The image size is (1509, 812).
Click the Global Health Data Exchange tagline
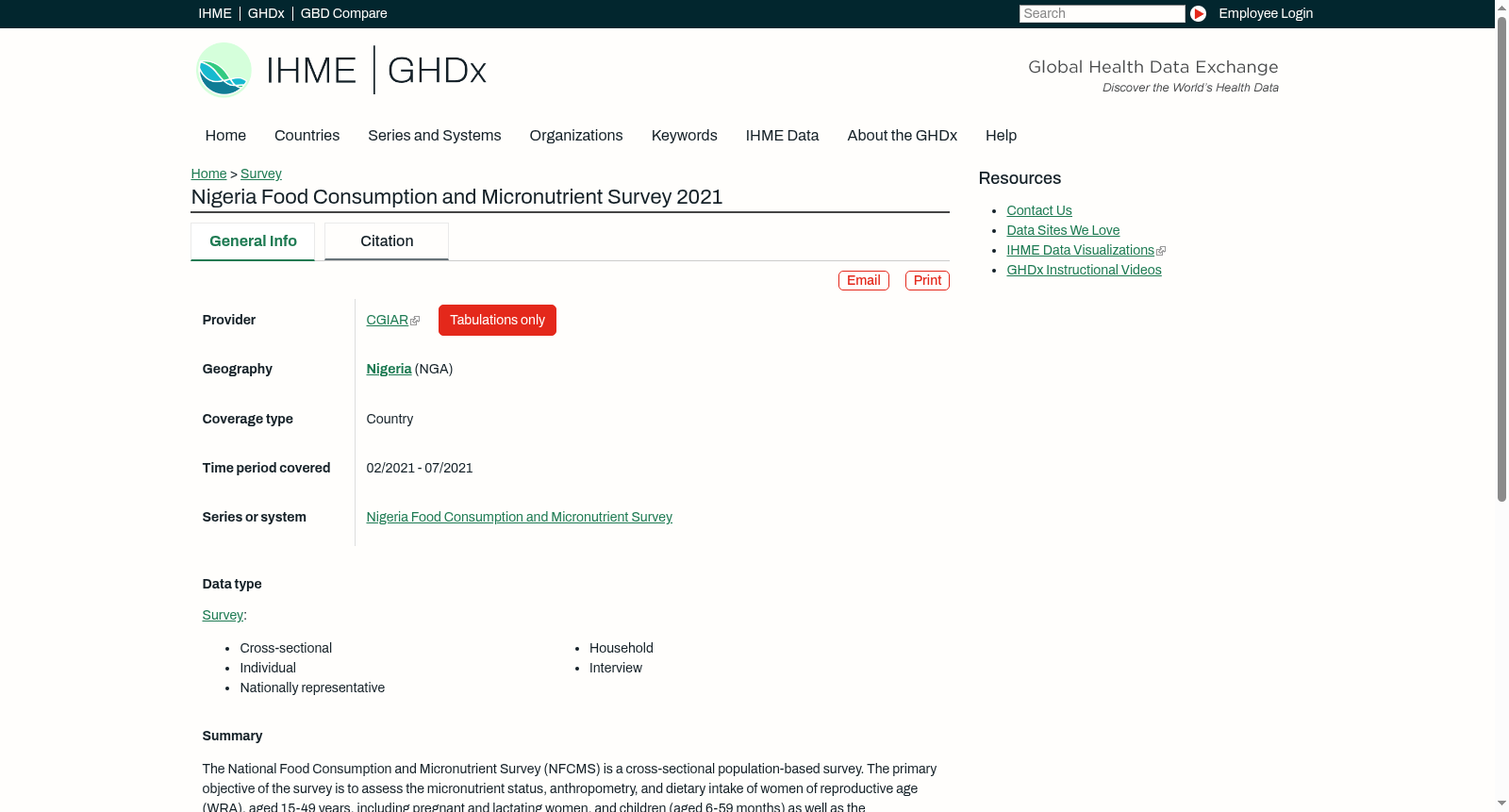1152,67
